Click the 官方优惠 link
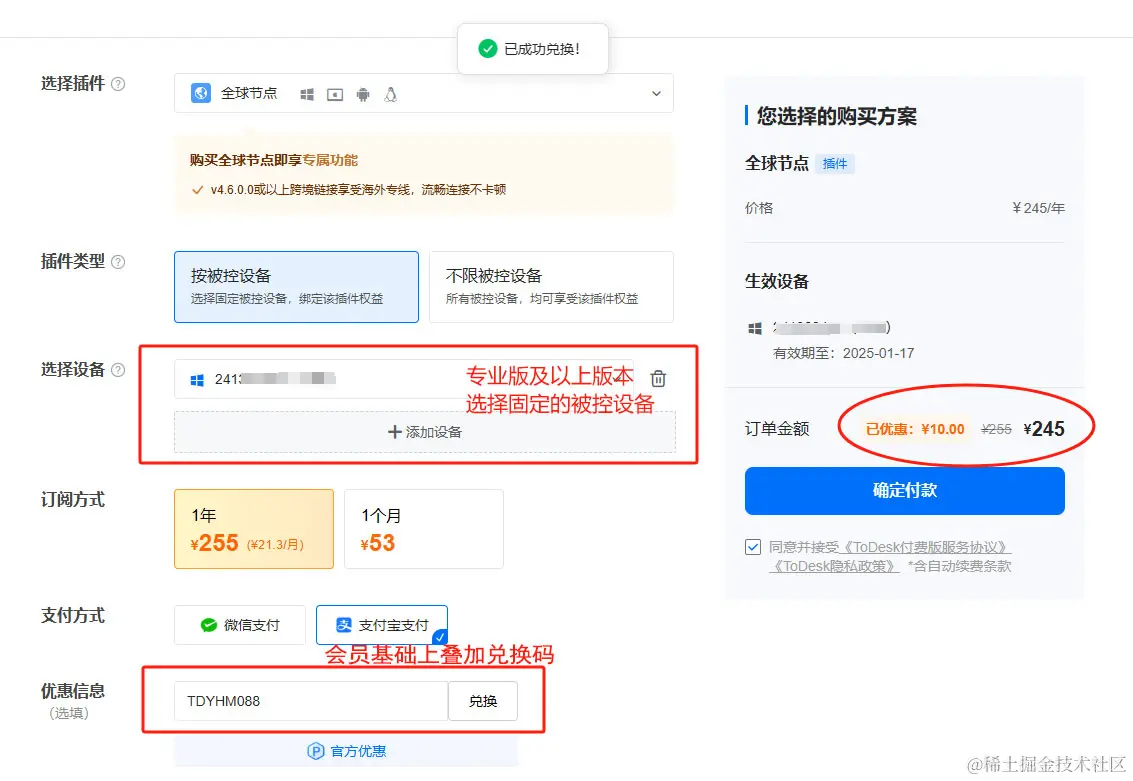This screenshot has width=1133, height=781. (x=347, y=751)
